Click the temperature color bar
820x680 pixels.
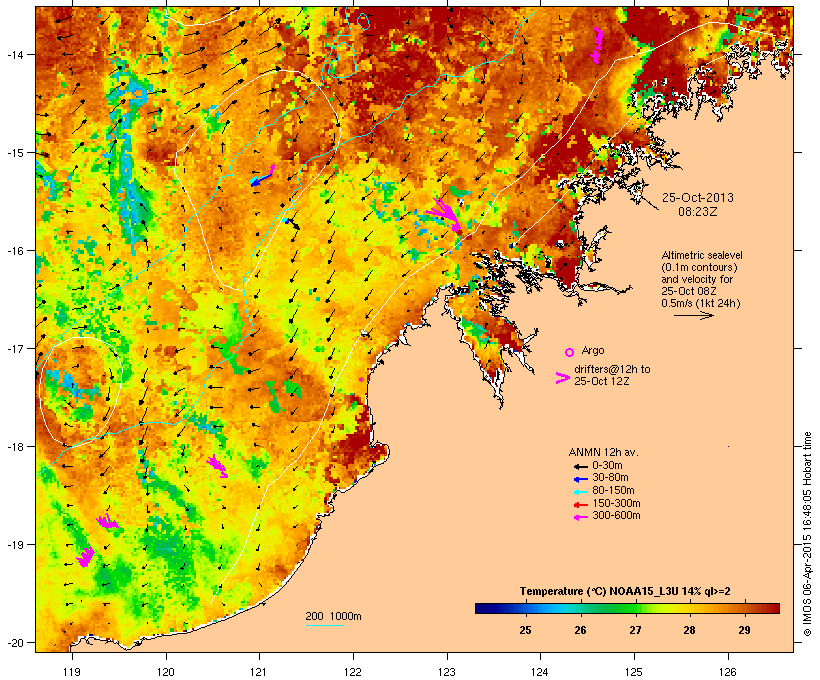628,608
